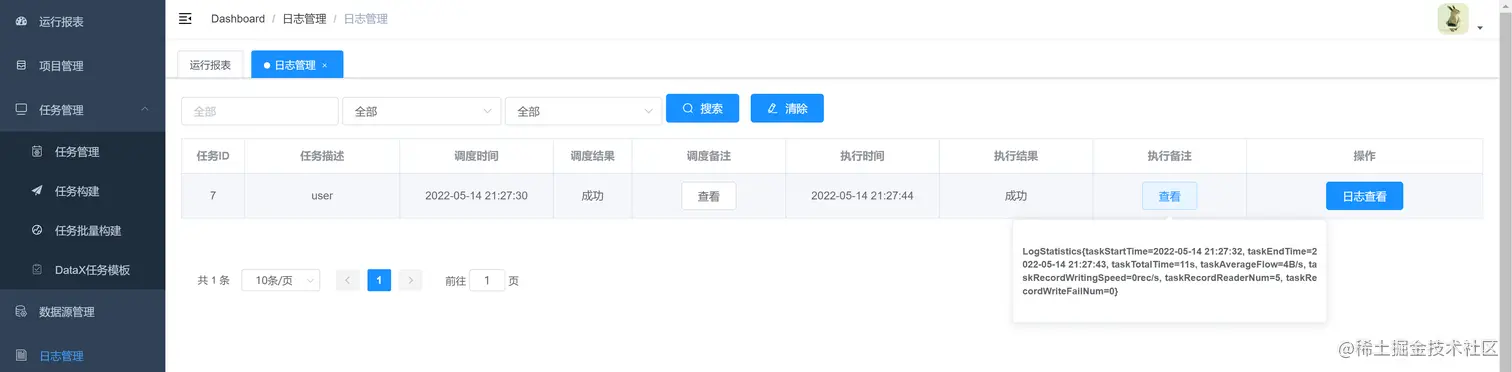Click the 执行时间 cell 2022-05-14 21:27:44
This screenshot has width=1512, height=372.
[x=862, y=196]
